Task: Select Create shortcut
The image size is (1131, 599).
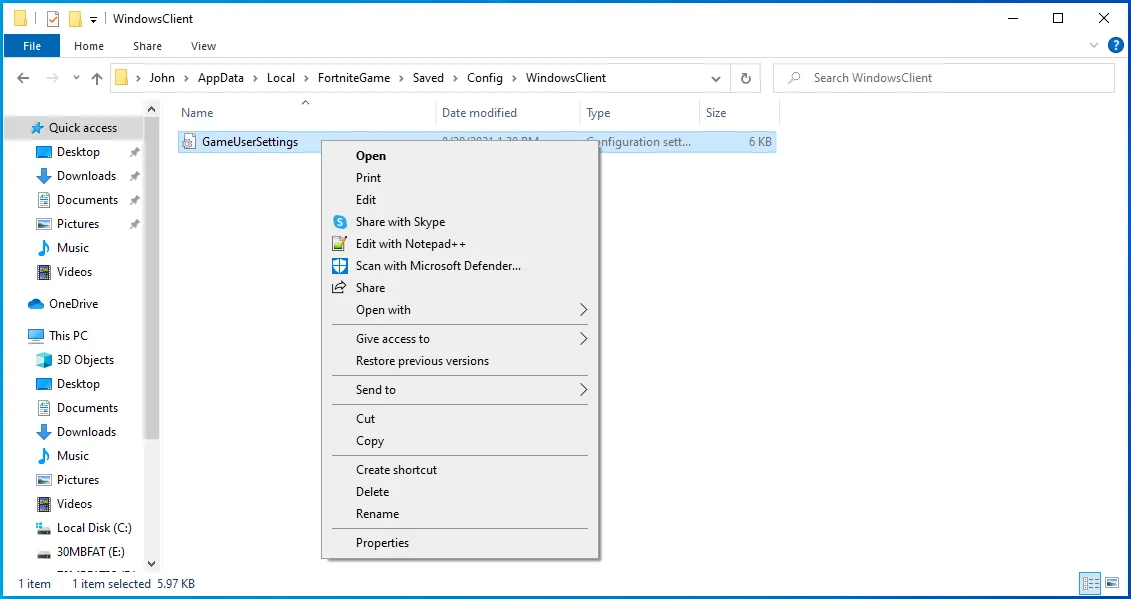Action: click(459, 470)
